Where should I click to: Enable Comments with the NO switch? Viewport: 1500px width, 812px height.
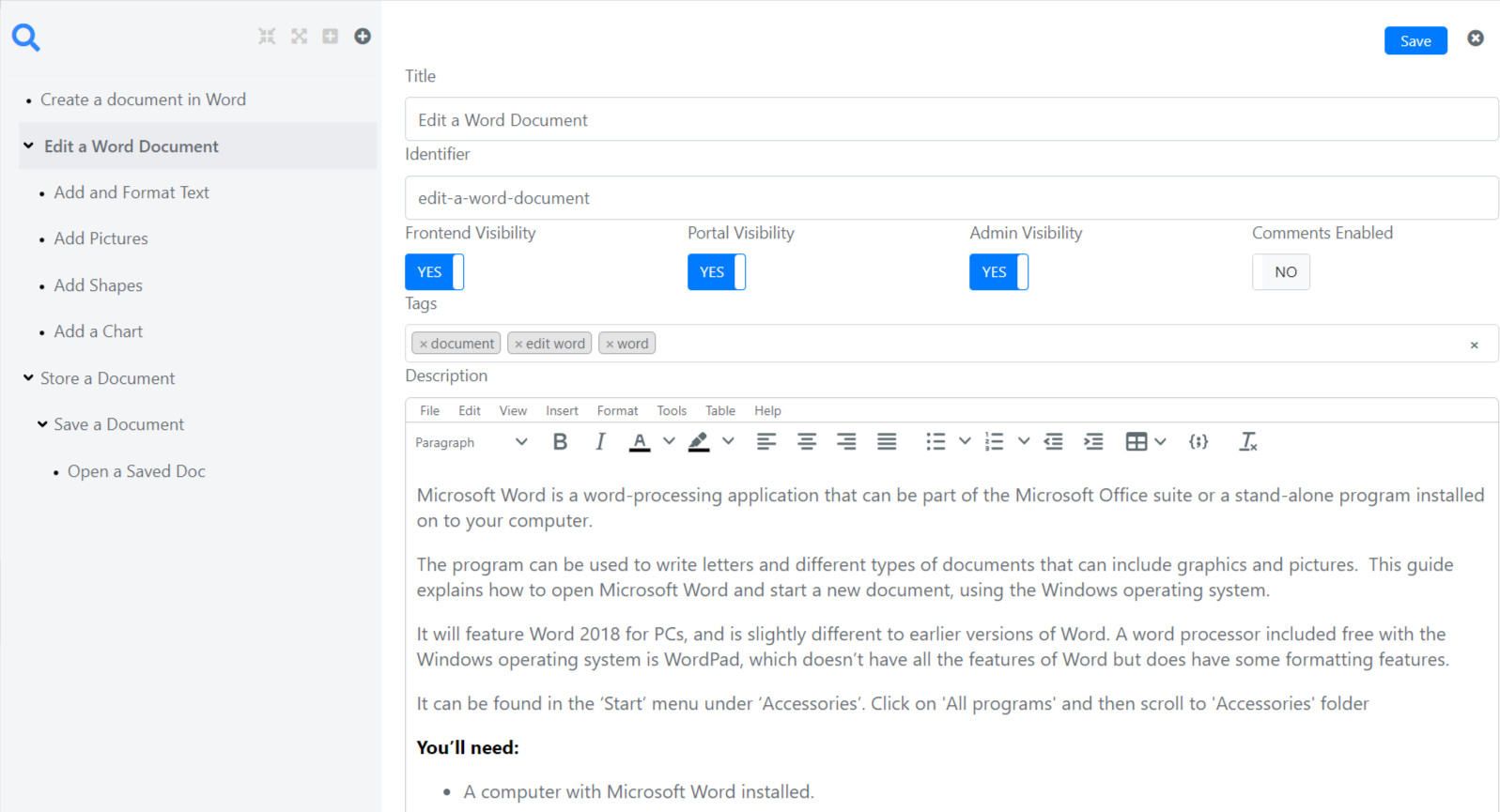coord(1281,272)
